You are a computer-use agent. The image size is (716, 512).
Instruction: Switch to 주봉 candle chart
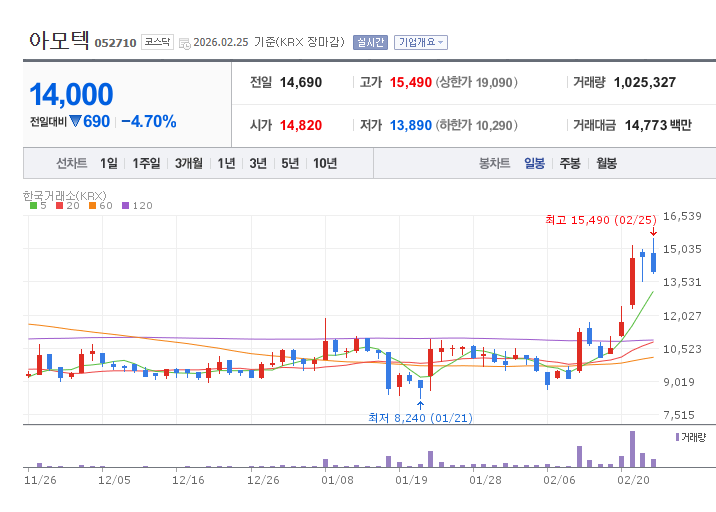[x=570, y=163]
